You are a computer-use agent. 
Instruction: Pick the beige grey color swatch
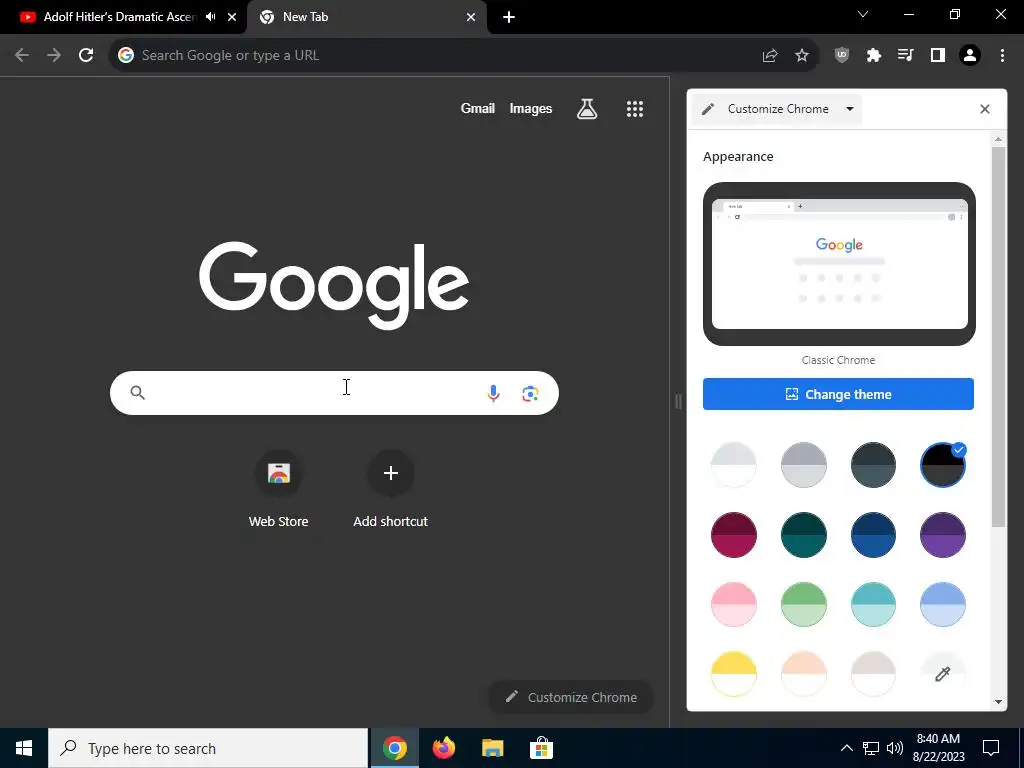(873, 674)
